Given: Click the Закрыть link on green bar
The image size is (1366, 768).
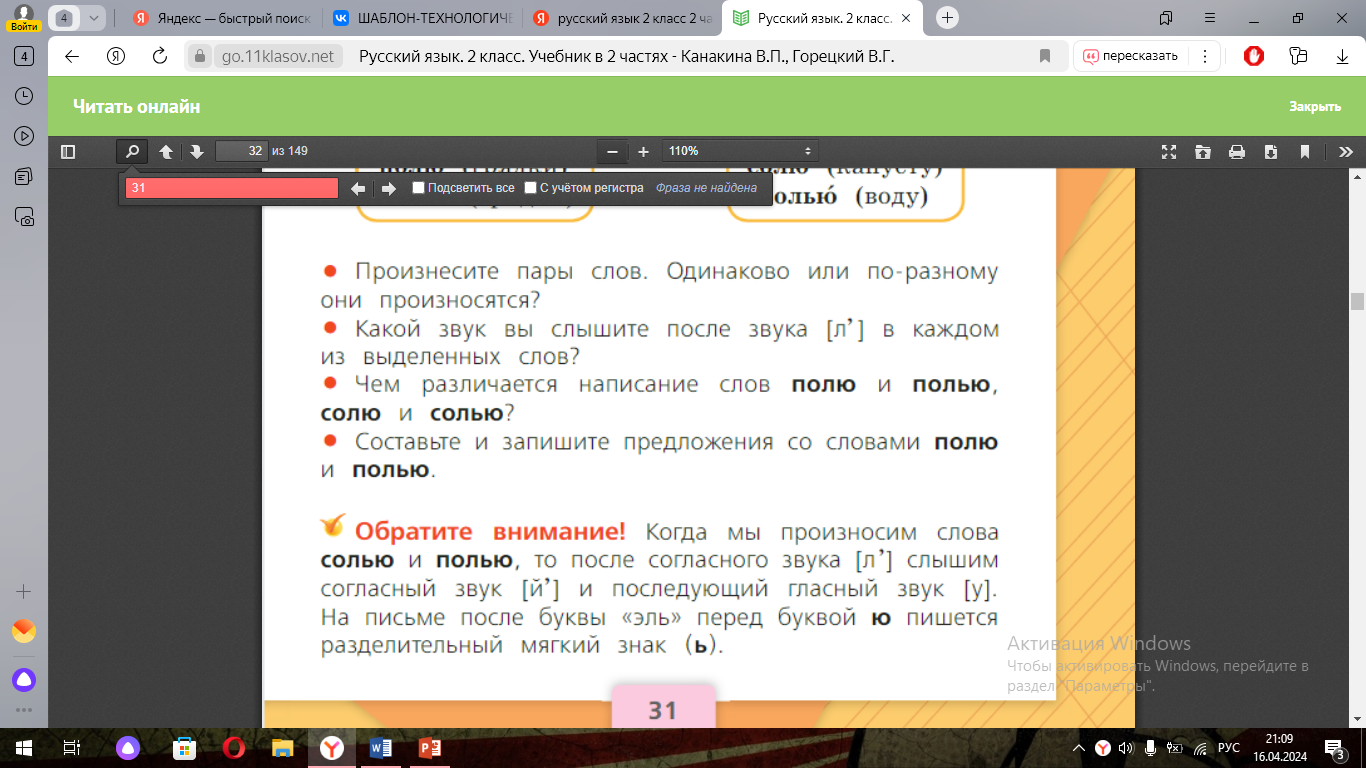Looking at the screenshot, I should pyautogui.click(x=1314, y=107).
